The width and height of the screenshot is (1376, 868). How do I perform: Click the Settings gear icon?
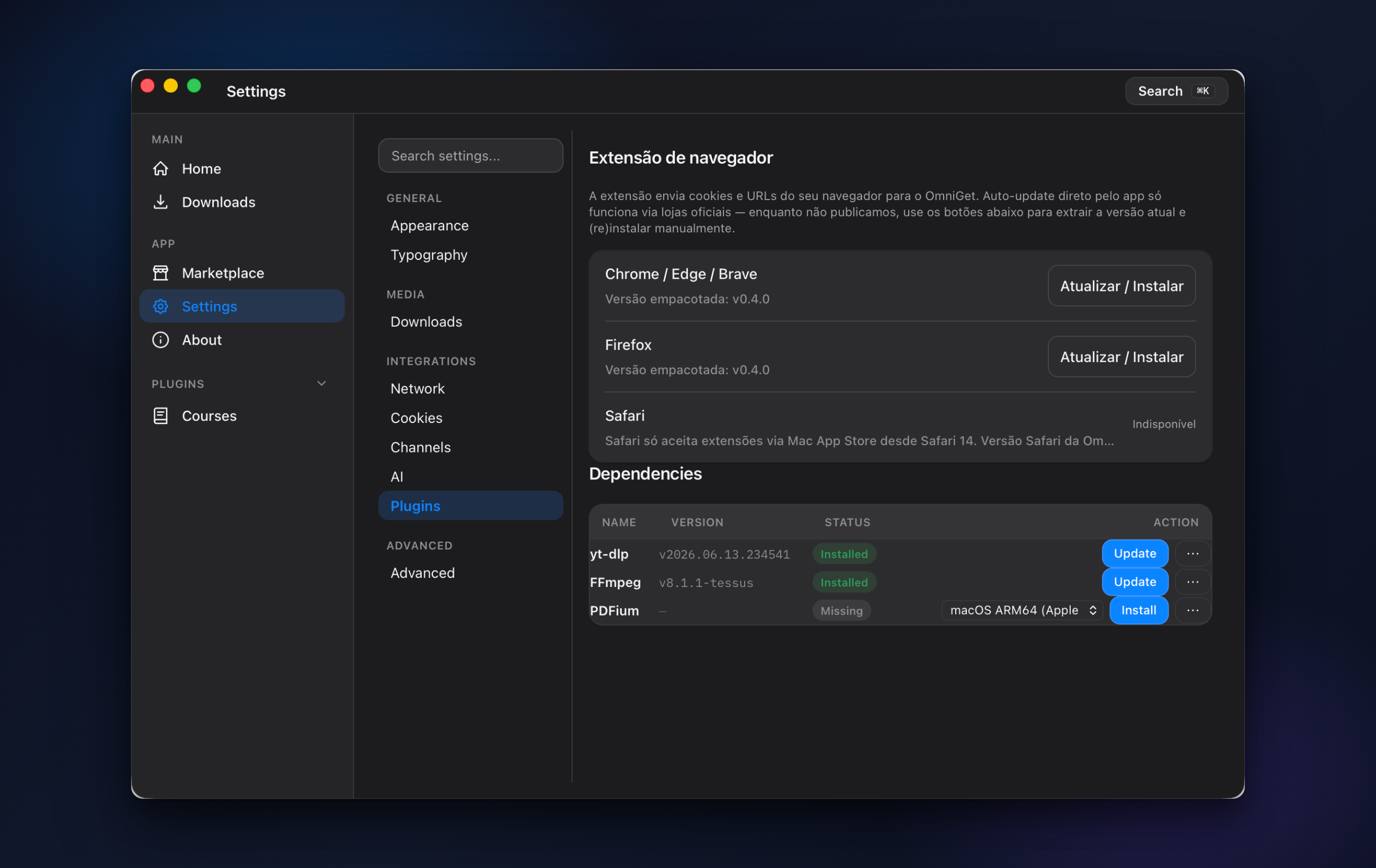click(160, 306)
